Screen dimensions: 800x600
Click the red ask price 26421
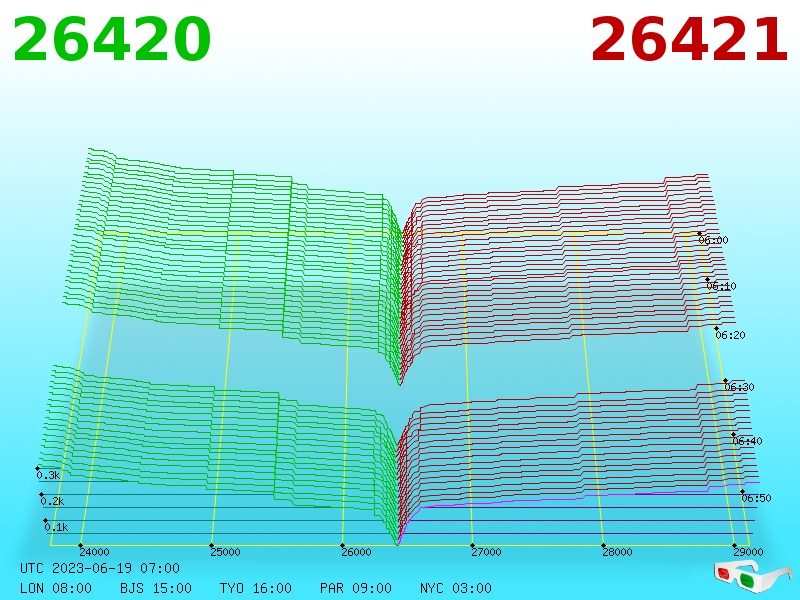(x=689, y=40)
